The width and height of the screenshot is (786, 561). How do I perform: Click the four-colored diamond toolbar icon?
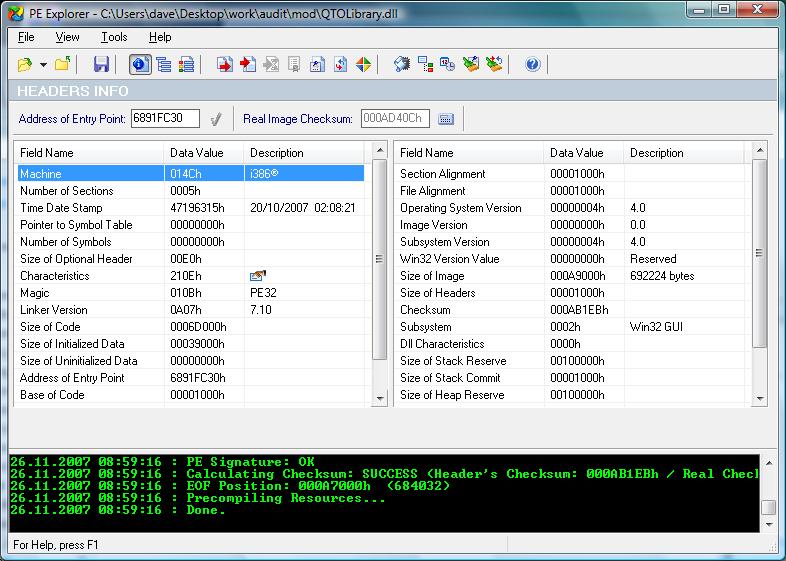(363, 64)
